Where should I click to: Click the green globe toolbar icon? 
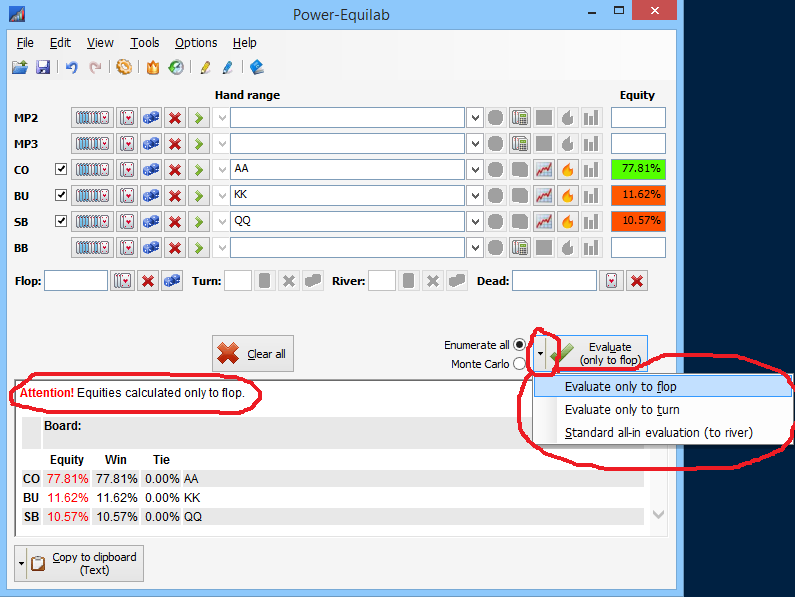[x=176, y=67]
